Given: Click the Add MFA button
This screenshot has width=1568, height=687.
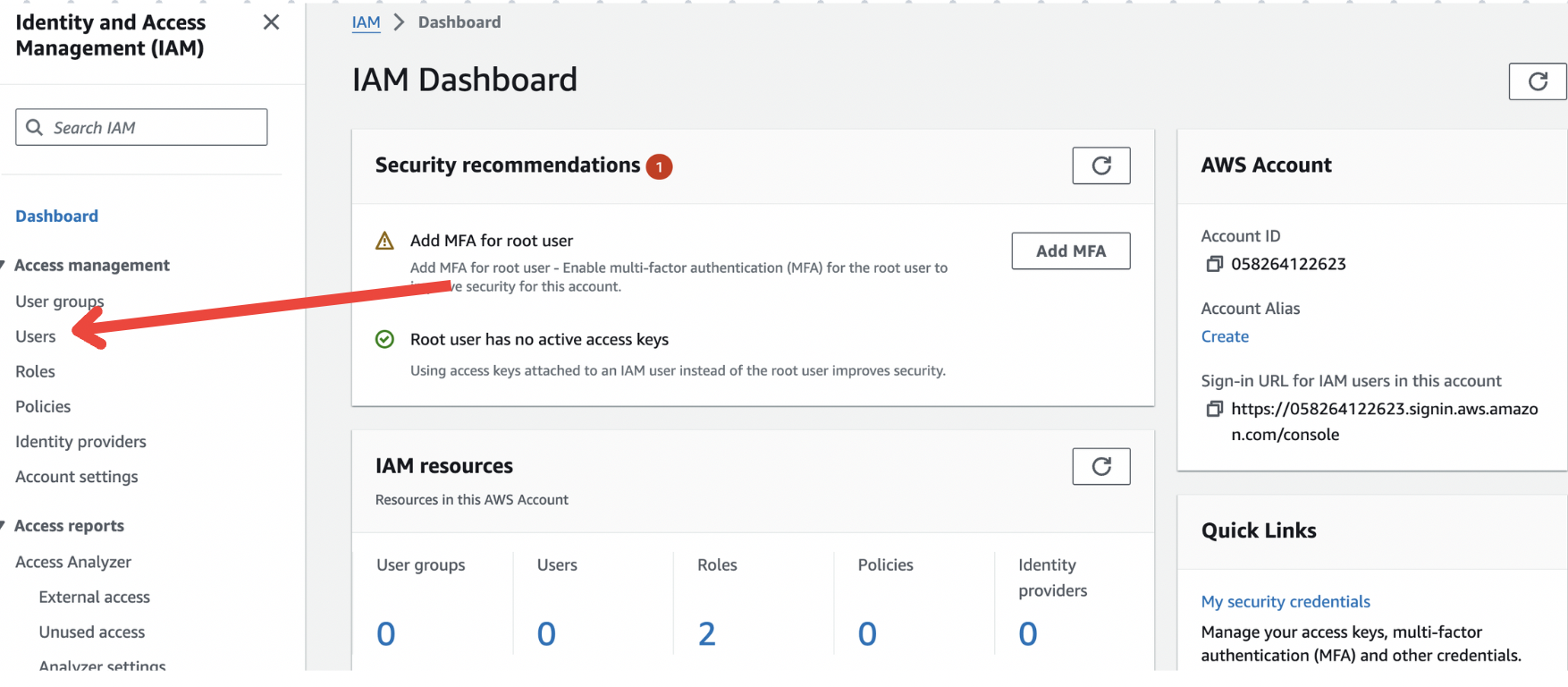Looking at the screenshot, I should click(x=1071, y=251).
